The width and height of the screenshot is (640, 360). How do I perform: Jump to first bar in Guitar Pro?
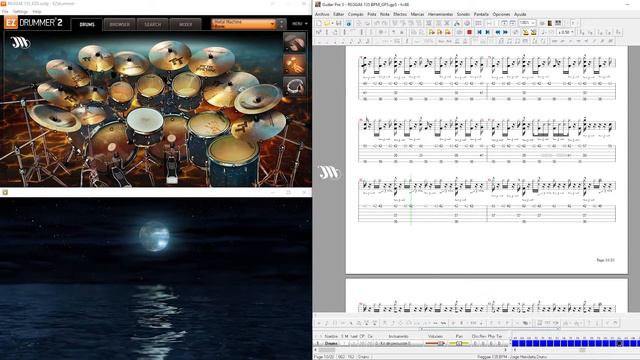coord(480,32)
